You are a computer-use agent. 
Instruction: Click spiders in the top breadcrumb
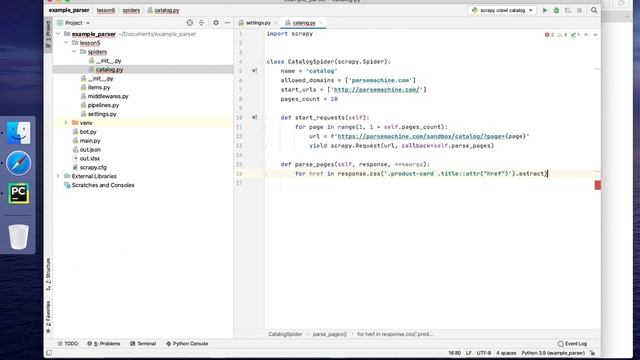[131, 10]
